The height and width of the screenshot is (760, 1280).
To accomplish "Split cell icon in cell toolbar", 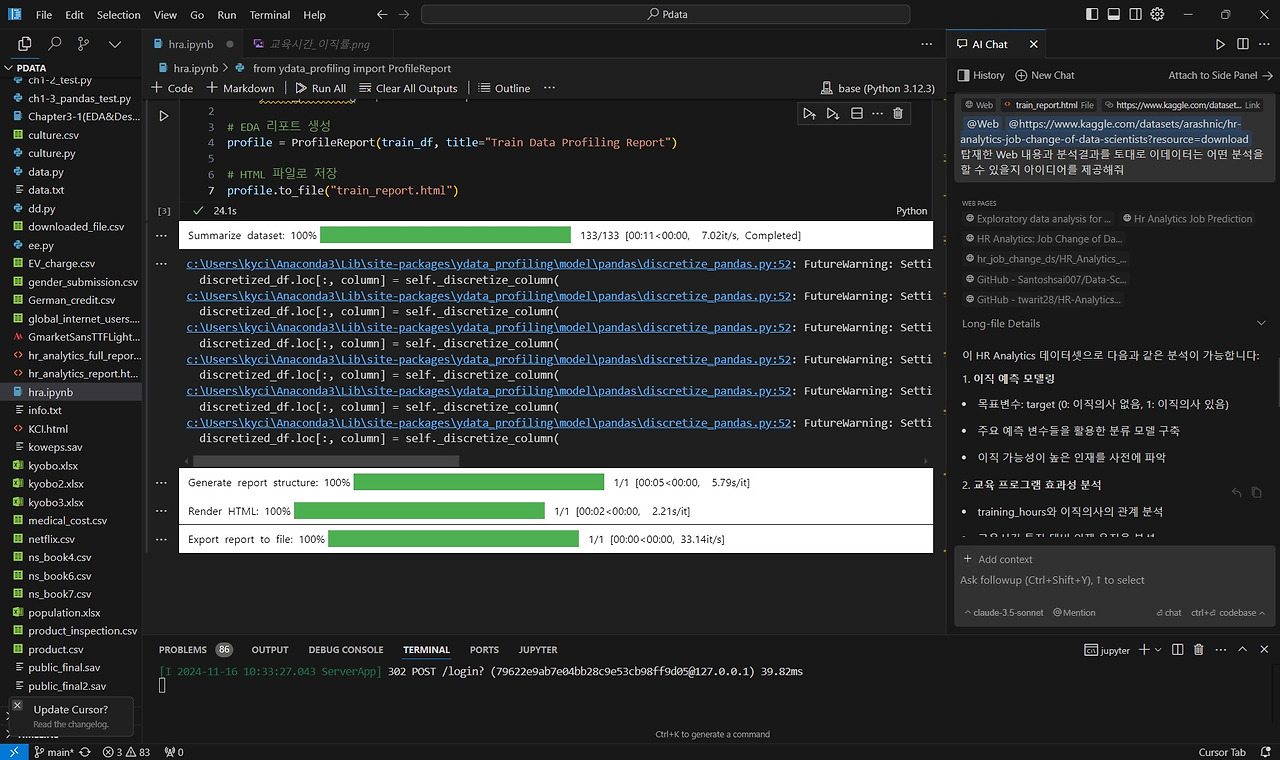I will click(x=856, y=114).
